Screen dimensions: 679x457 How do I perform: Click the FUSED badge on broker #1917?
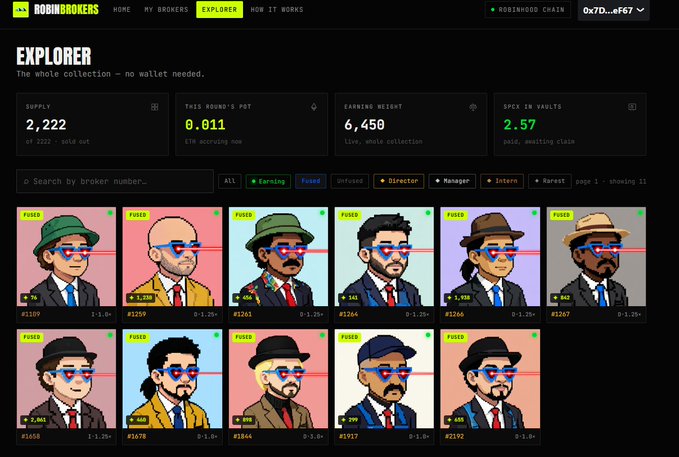tap(349, 337)
